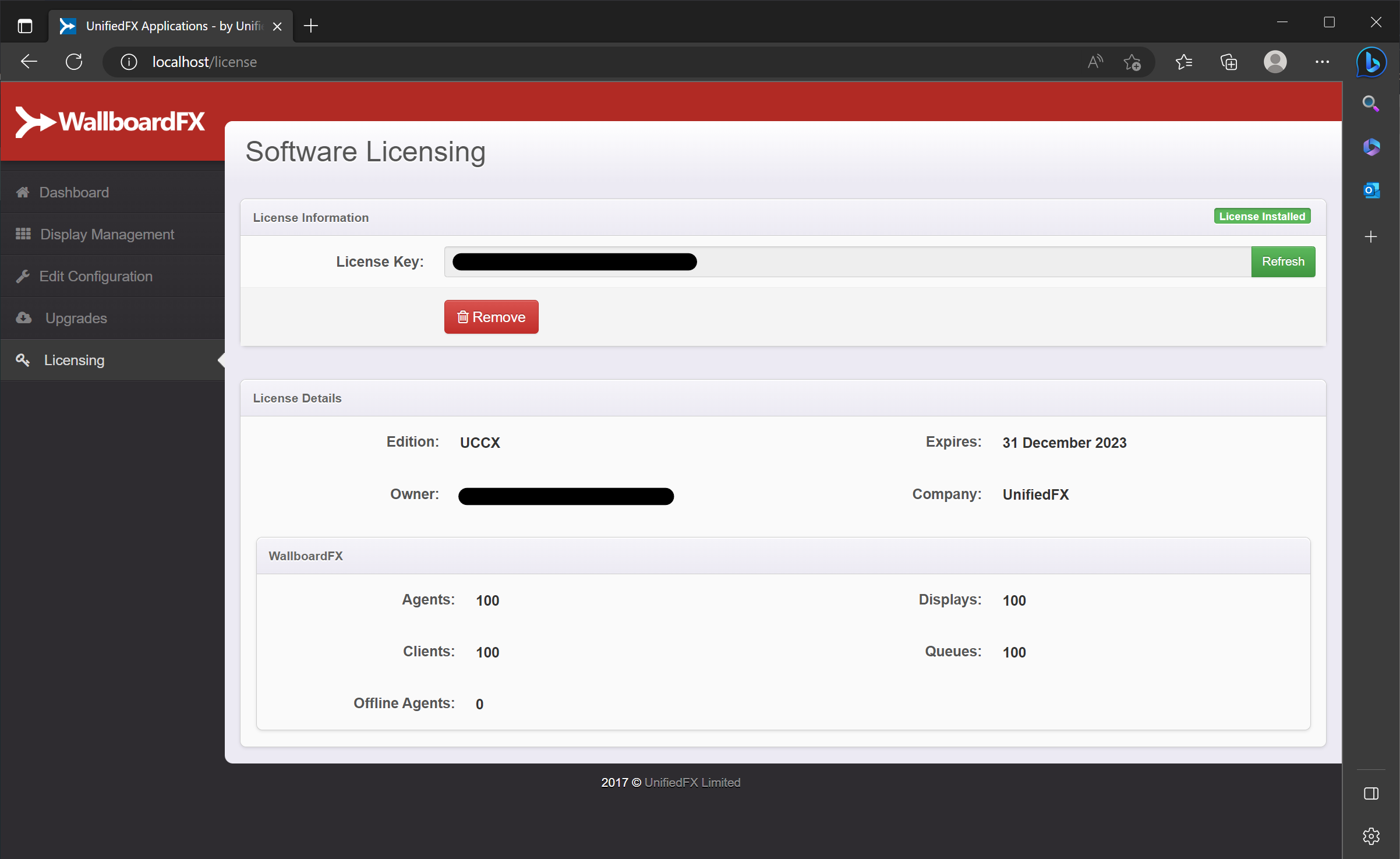The width and height of the screenshot is (1400, 859).
Task: Click the License Installed status badge
Action: click(x=1262, y=216)
